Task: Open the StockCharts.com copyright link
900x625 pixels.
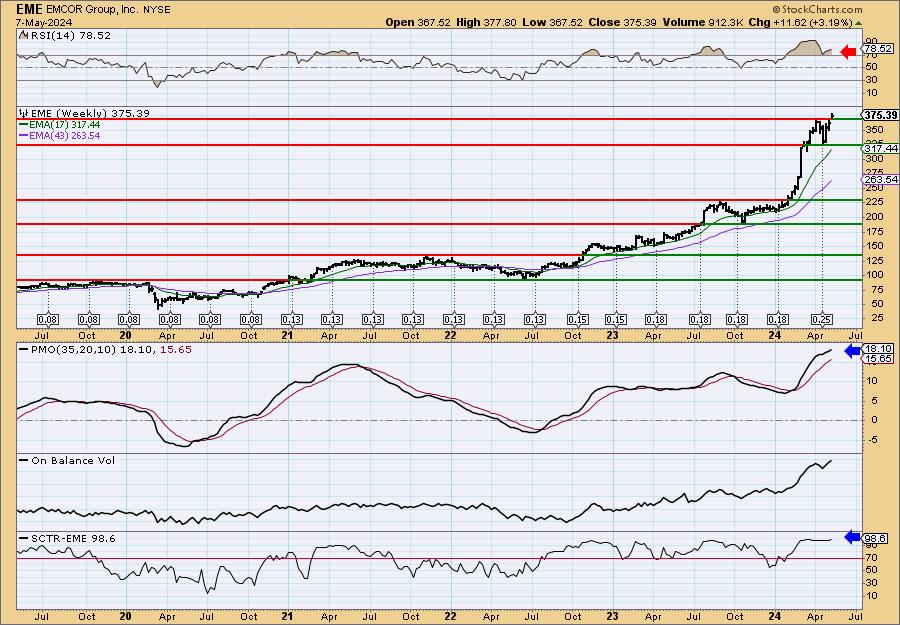Action: (817, 9)
